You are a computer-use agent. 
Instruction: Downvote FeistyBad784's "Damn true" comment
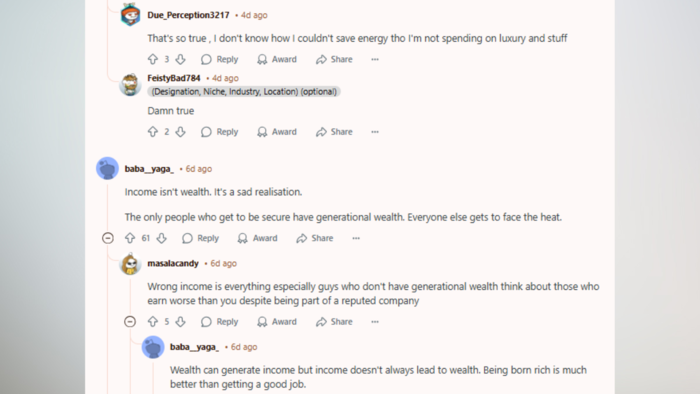pyautogui.click(x=180, y=132)
